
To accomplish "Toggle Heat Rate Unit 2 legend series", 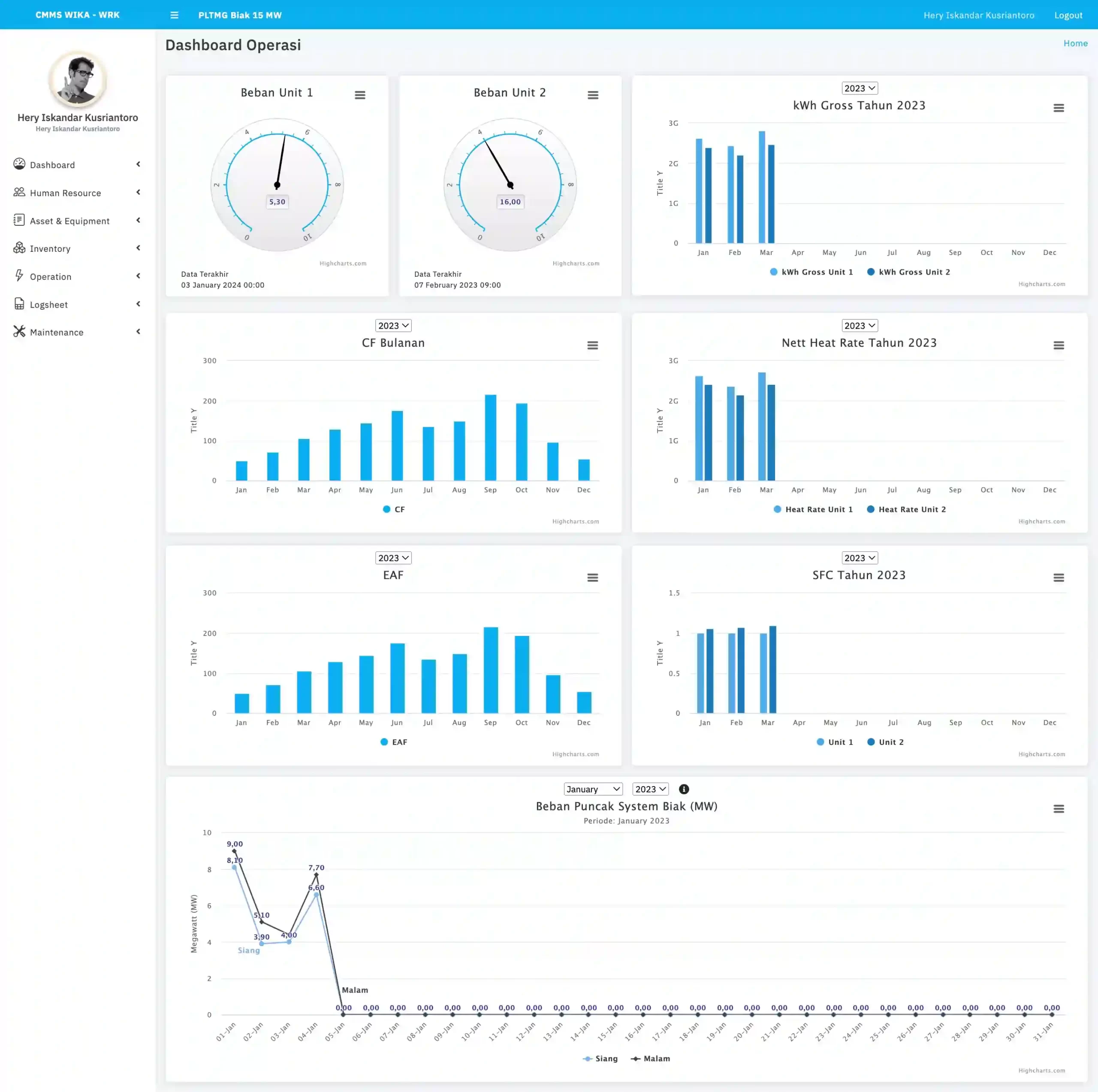I will point(906,509).
